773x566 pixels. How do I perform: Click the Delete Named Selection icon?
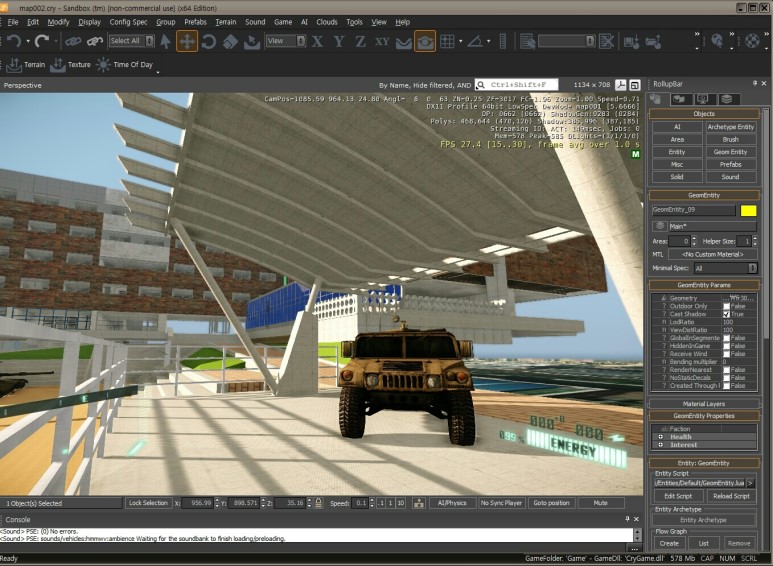(x=606, y=41)
